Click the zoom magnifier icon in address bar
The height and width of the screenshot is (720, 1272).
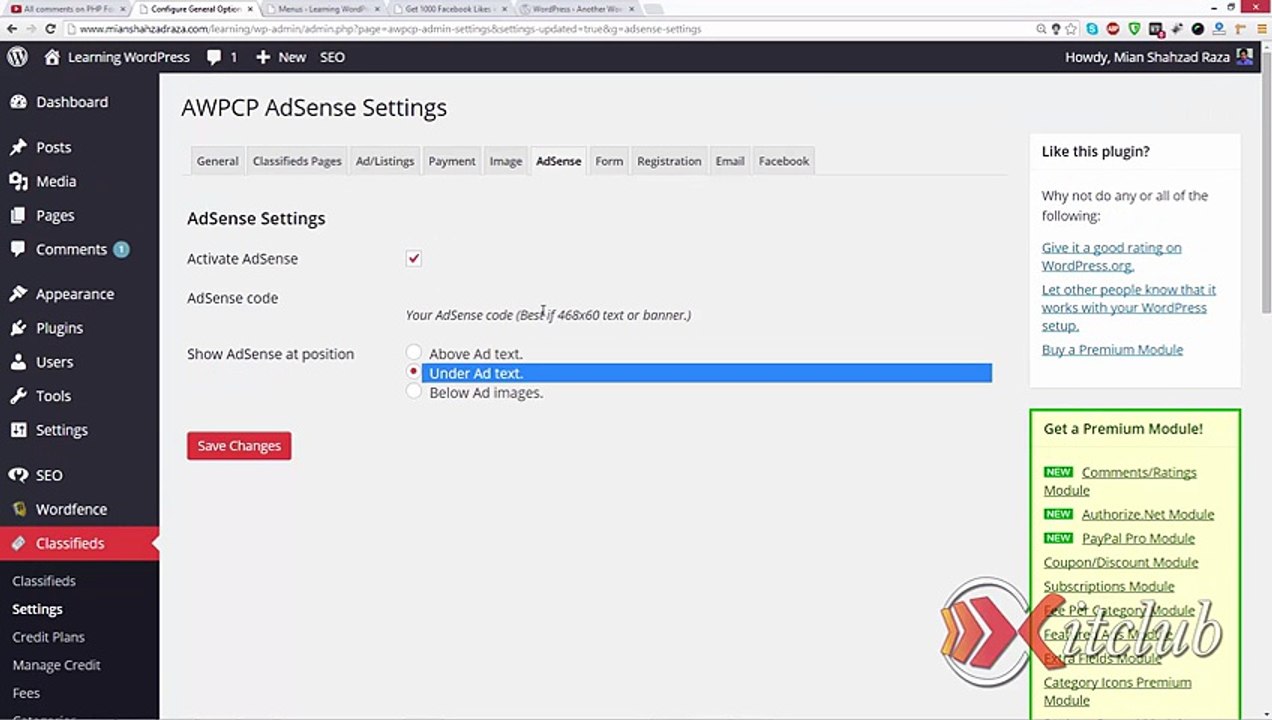pyautogui.click(x=1041, y=29)
